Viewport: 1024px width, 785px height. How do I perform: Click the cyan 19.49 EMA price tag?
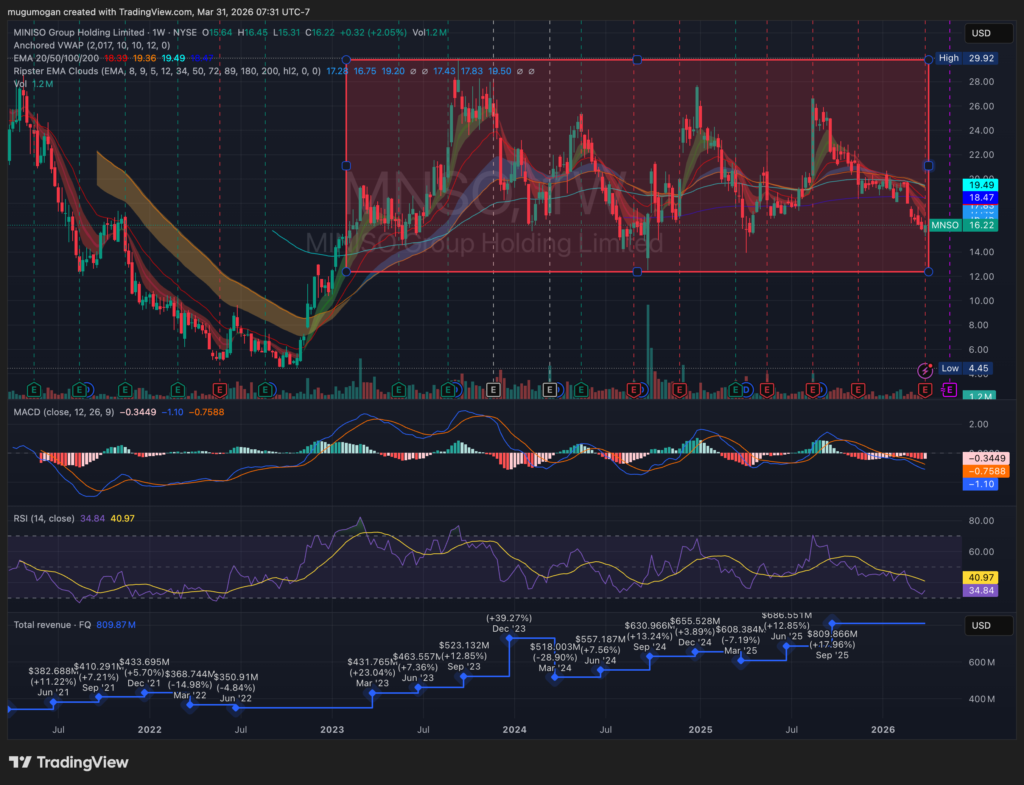pos(979,183)
